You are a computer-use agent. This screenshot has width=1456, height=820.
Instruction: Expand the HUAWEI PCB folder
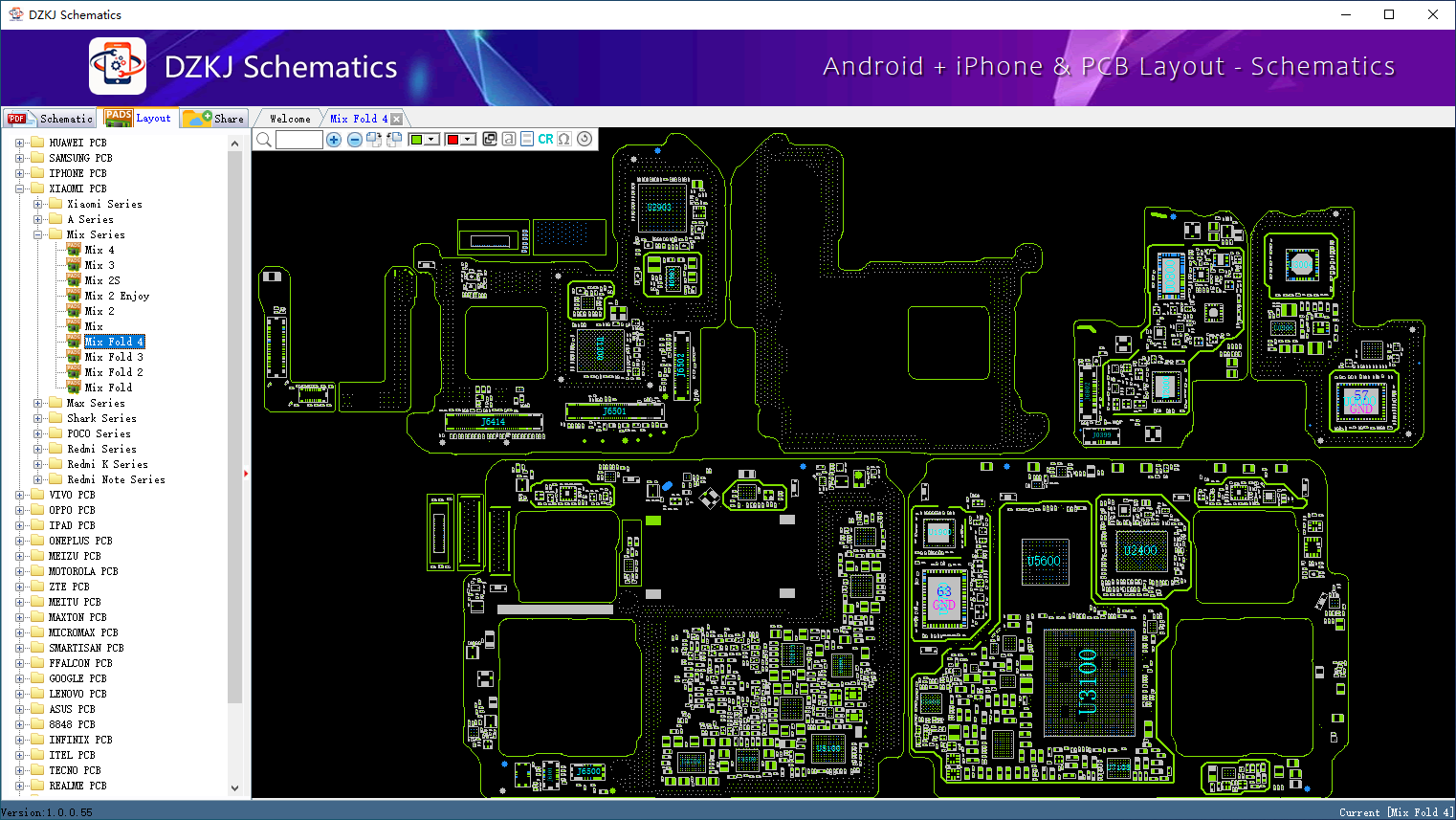pos(20,143)
